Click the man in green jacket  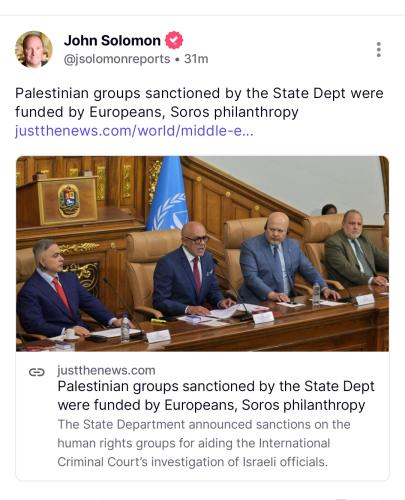click(356, 250)
